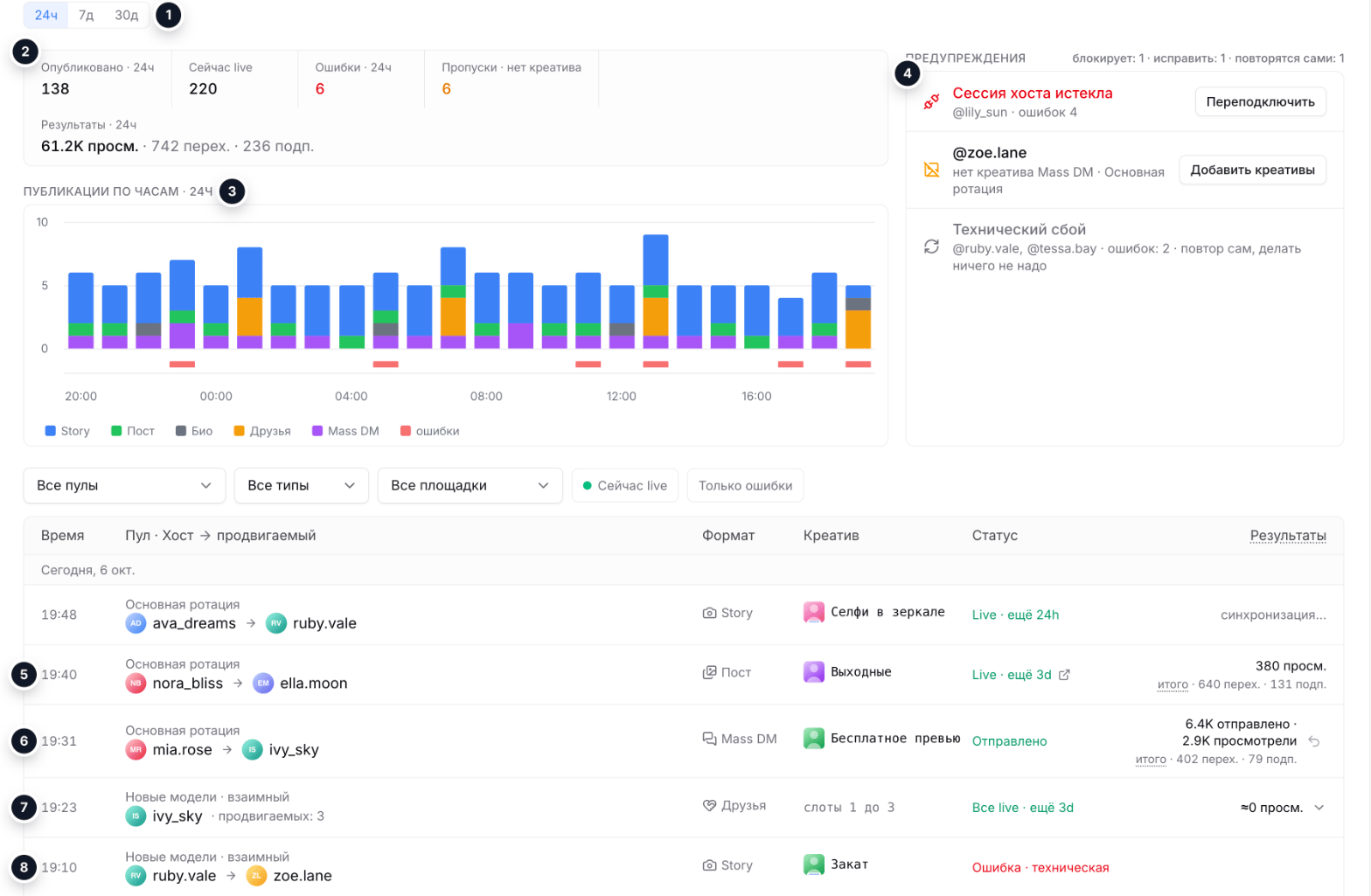Click the NB avatar of nora_bliss

pyautogui.click(x=136, y=684)
